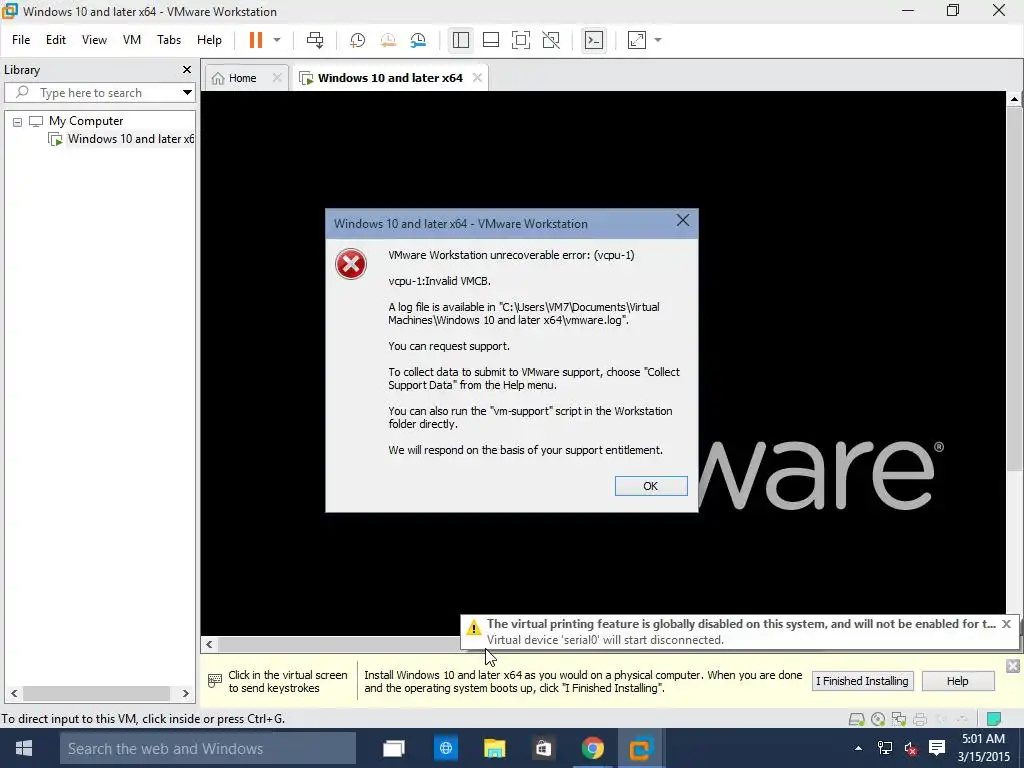Screen dimensions: 1024x768
Task: Close the Library panel
Action: (x=187, y=69)
